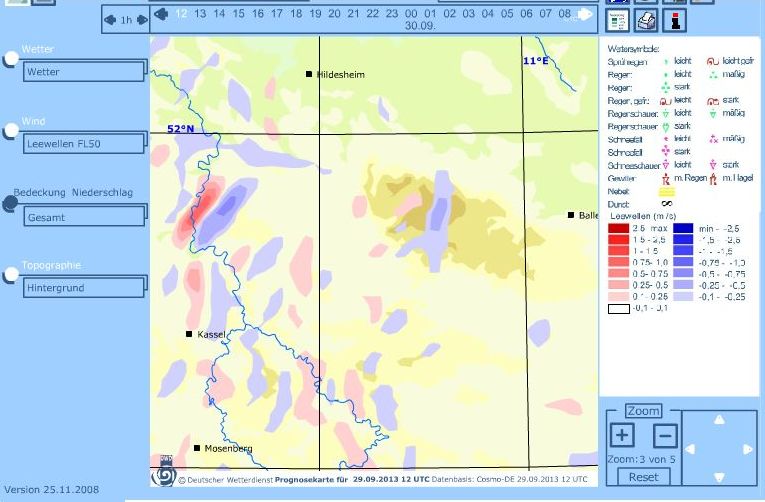Toggle the Wetter layer radio circle
The image size is (765, 502).
click(10, 59)
